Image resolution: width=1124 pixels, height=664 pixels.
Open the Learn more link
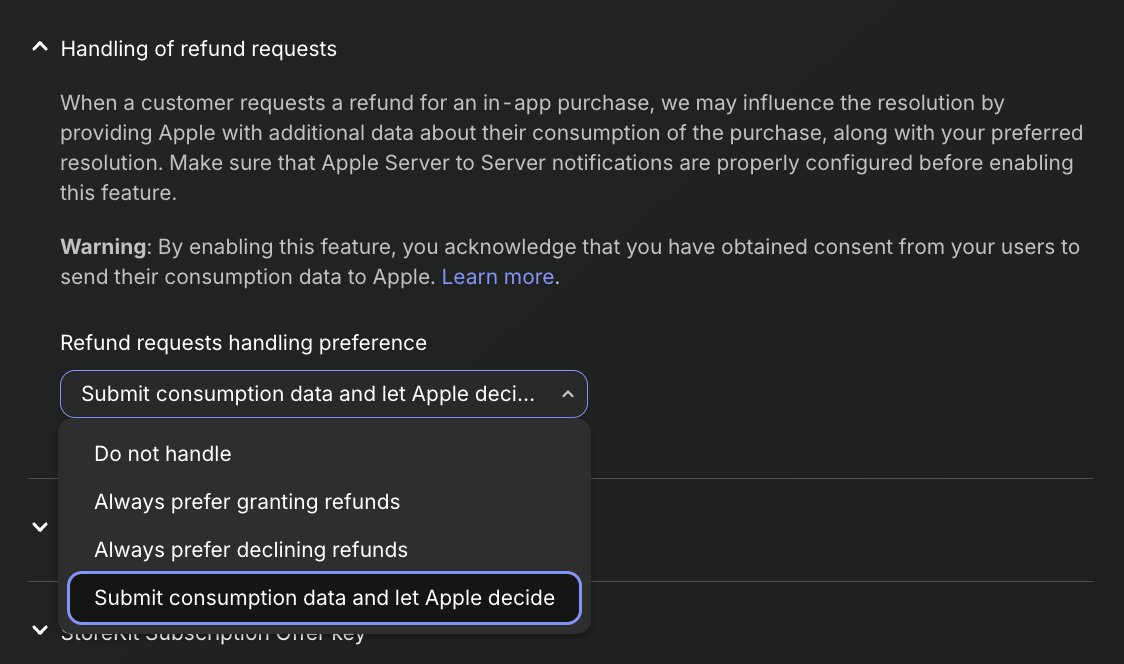pos(497,277)
